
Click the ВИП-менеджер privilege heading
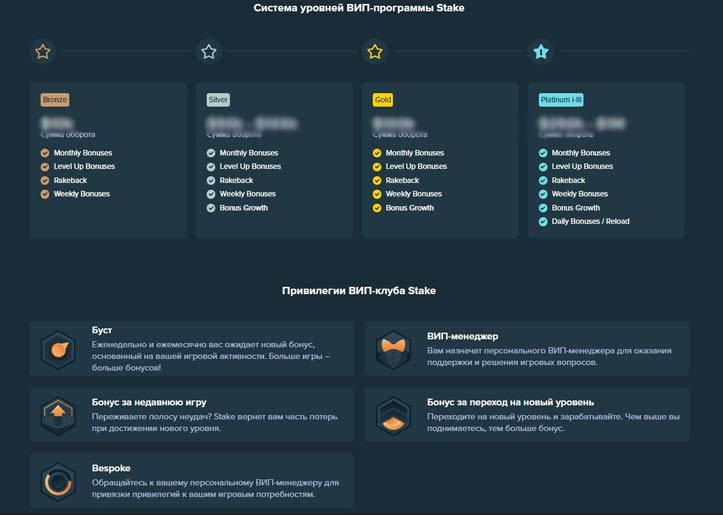[462, 336]
